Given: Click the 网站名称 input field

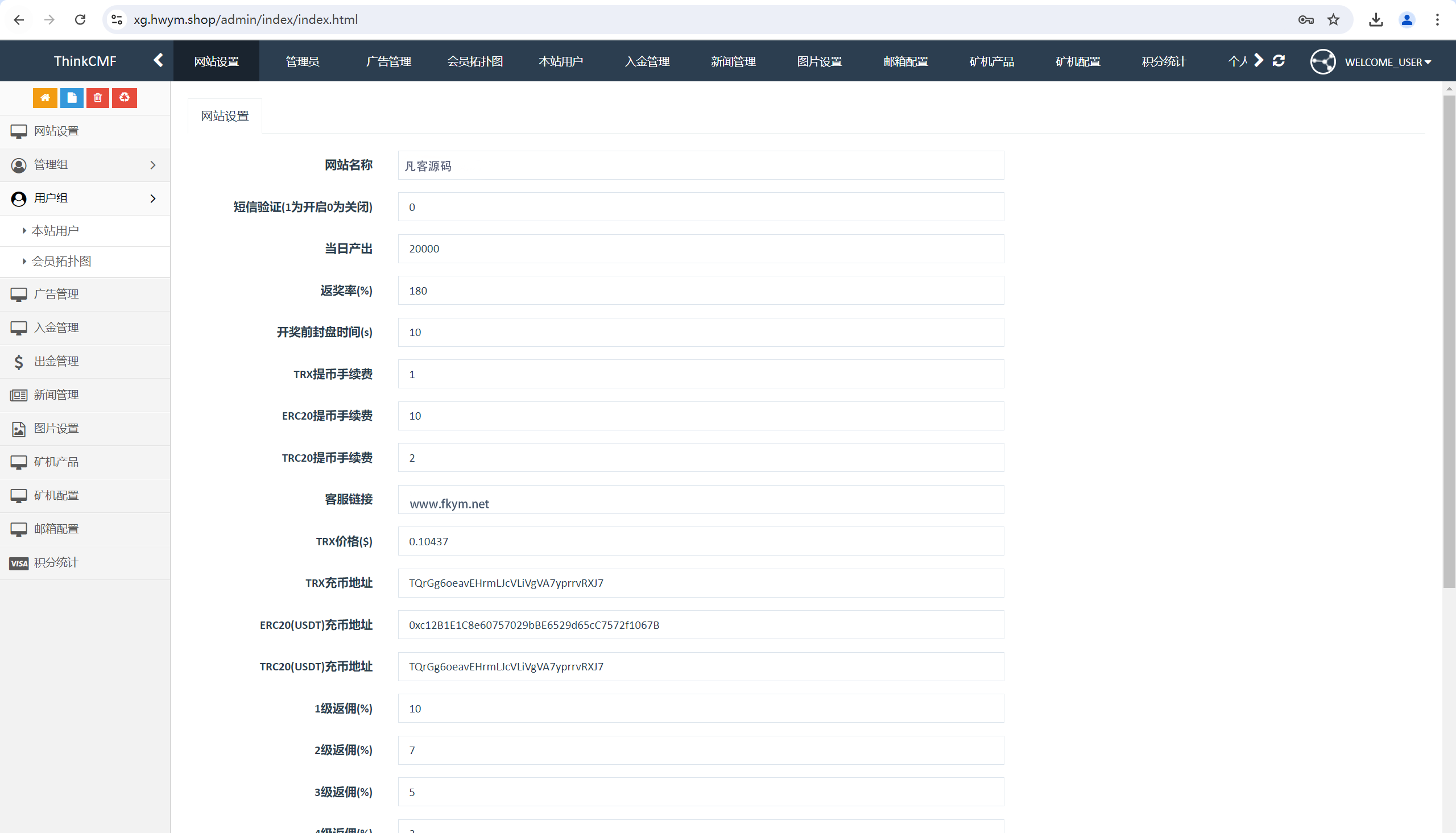Looking at the screenshot, I should coord(701,165).
